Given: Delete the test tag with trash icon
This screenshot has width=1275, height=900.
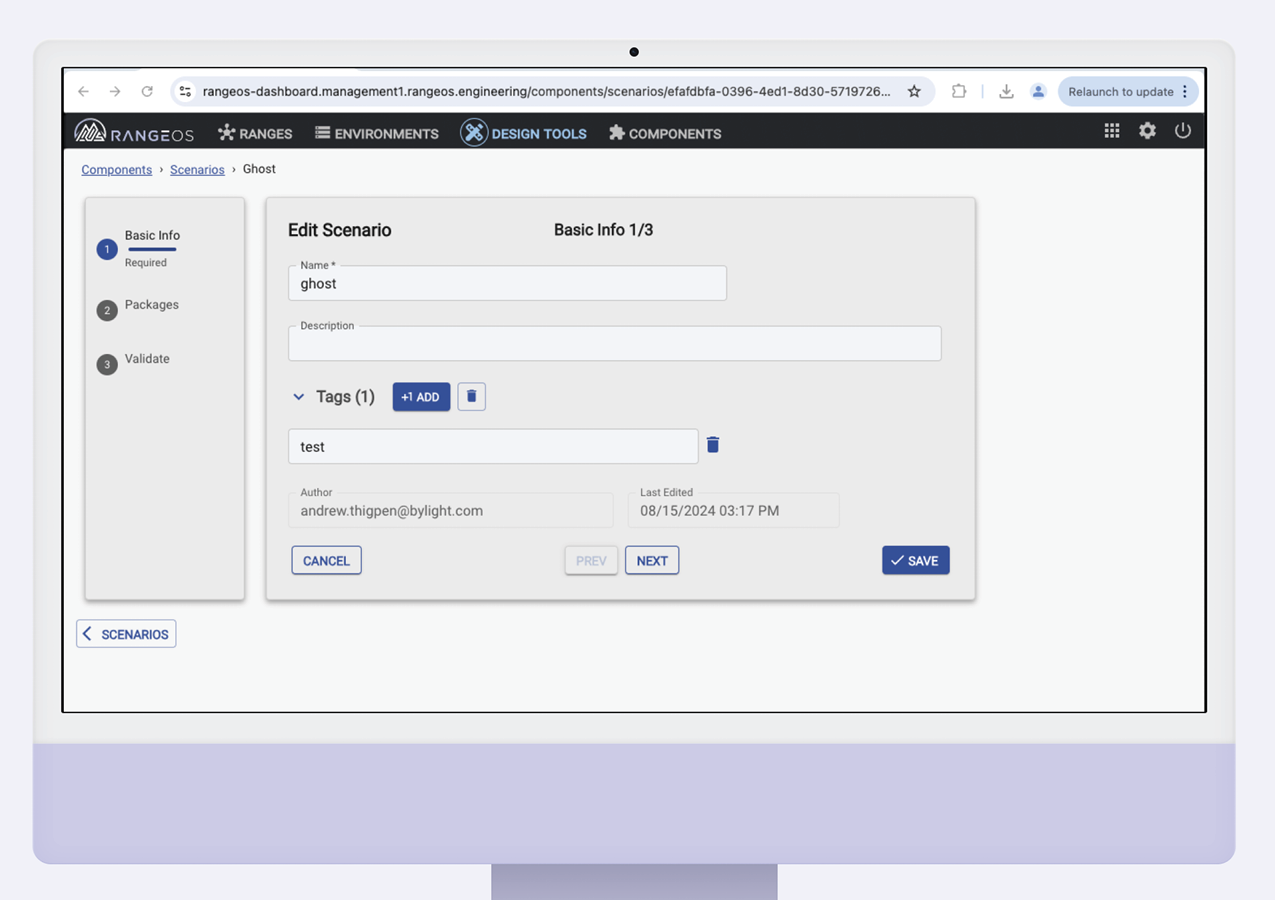Looking at the screenshot, I should coord(713,445).
